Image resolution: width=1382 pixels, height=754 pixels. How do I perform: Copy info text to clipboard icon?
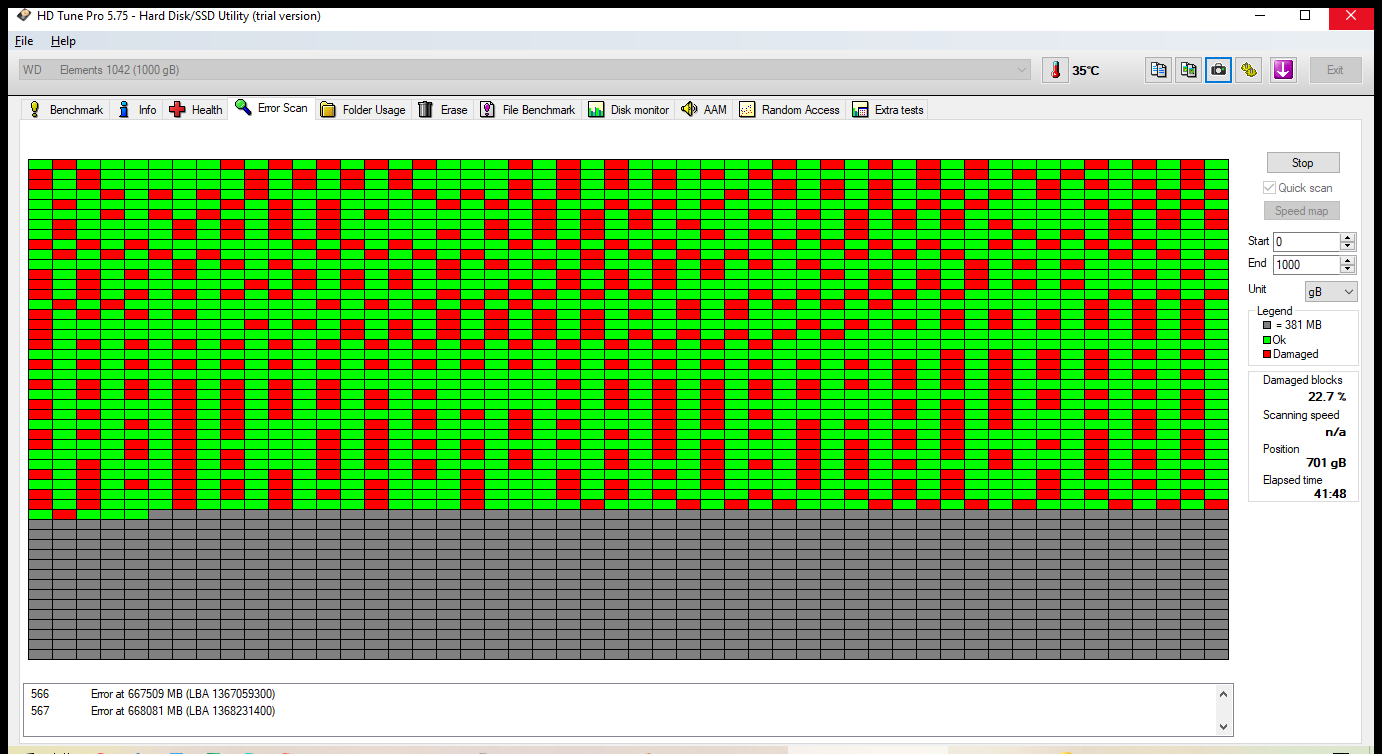[1158, 70]
